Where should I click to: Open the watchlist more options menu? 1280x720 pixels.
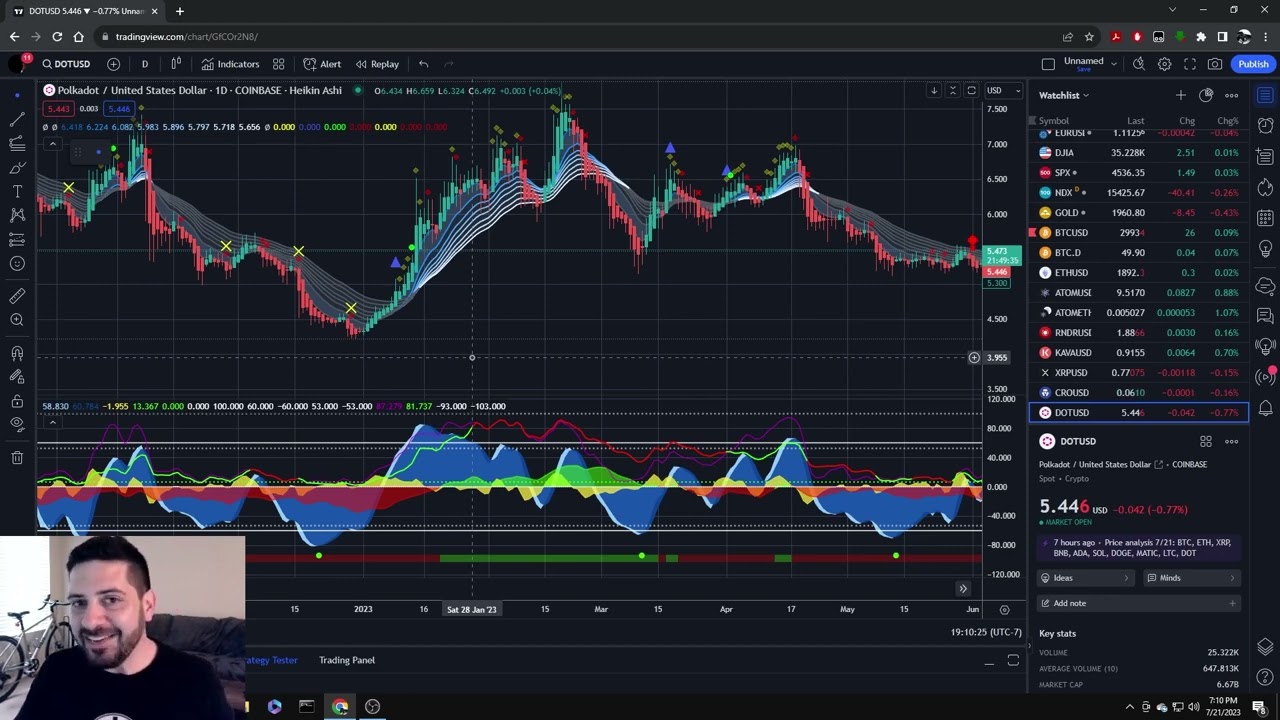(x=1232, y=95)
